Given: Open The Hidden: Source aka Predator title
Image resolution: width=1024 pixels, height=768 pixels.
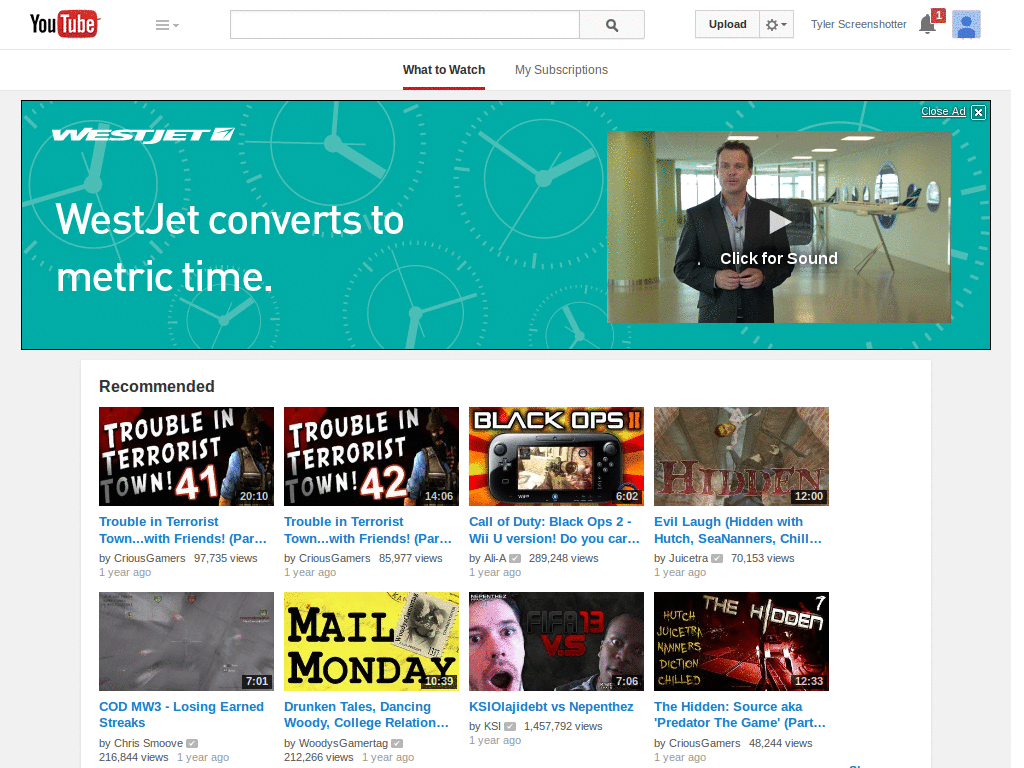Looking at the screenshot, I should pyautogui.click(x=740, y=714).
